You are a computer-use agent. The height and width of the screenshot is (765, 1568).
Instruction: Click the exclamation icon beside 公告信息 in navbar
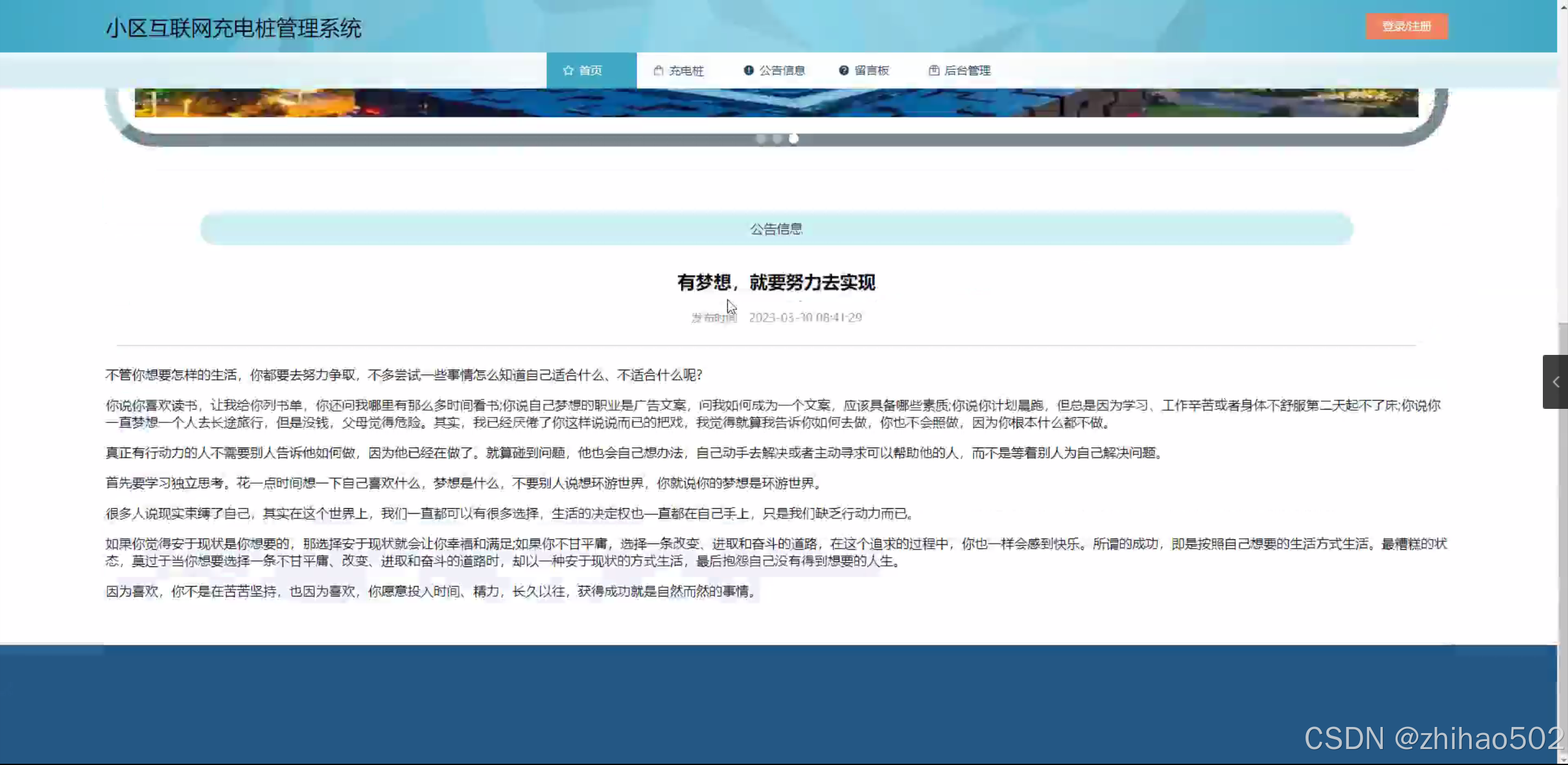click(748, 70)
